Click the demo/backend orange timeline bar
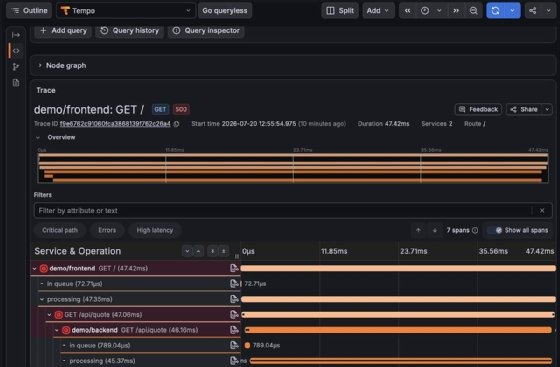This screenshot has width=560, height=367. pos(398,330)
